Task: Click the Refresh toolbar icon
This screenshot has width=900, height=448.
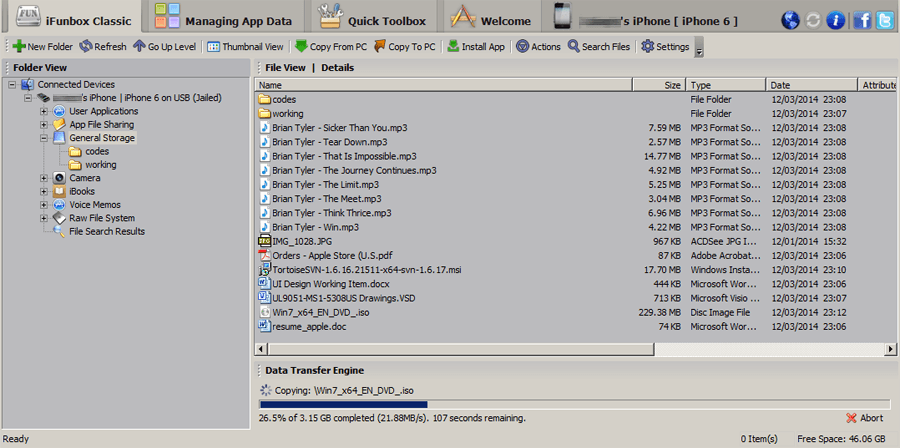Action: click(103, 47)
